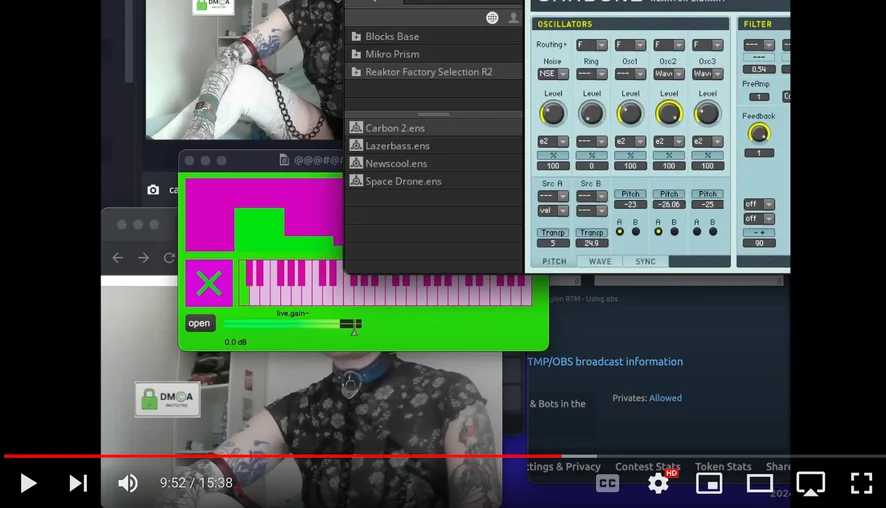Select the Reaktor Factory Selection R2 folder
Screen dimensions: 886x508
tap(428, 72)
